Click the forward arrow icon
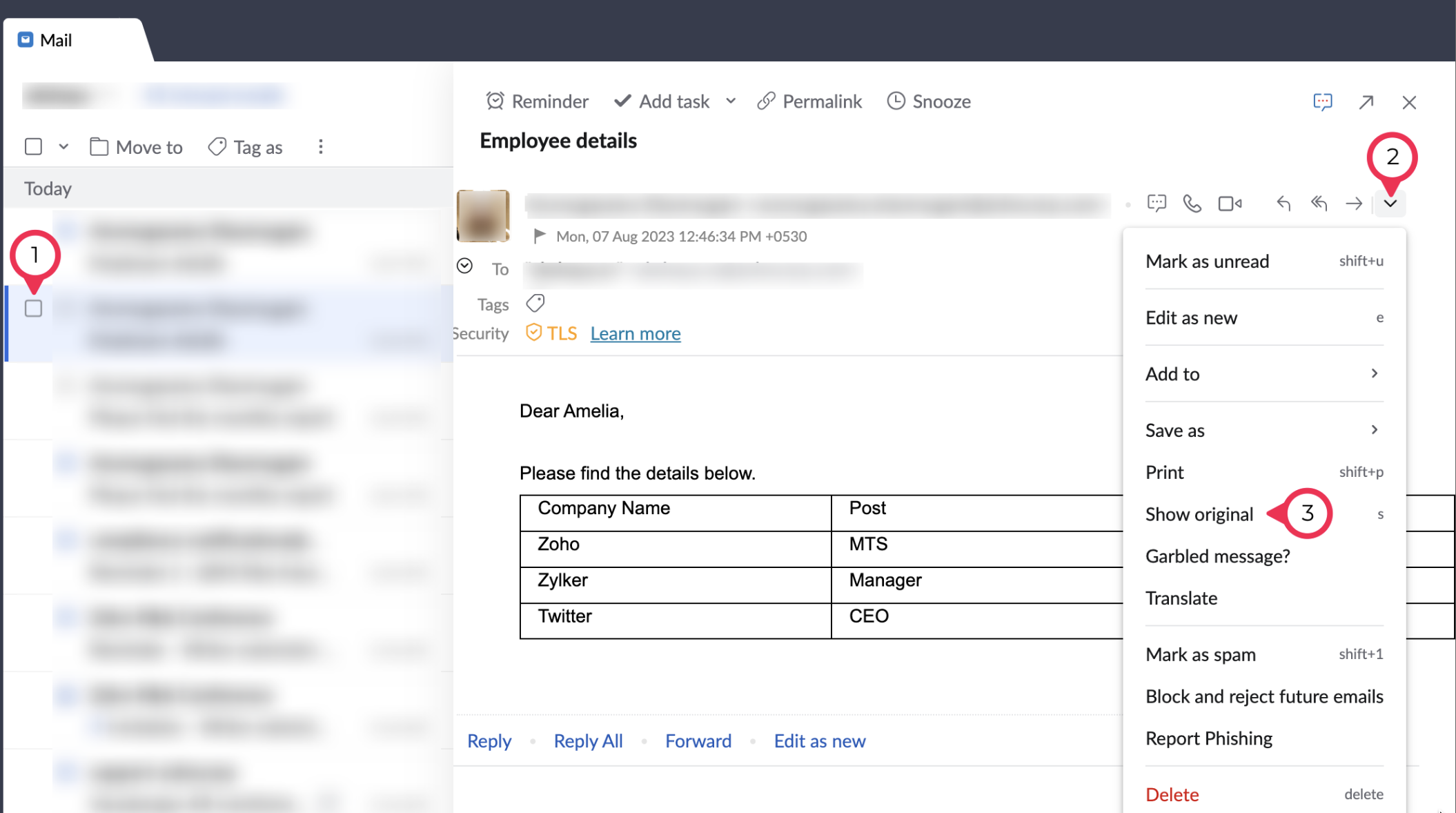 tap(1354, 204)
